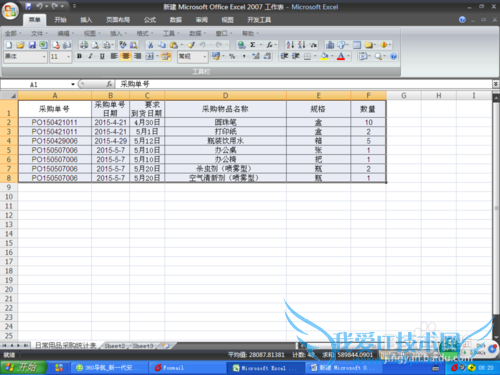Cut selection with the scissors icon
Image resolution: width=500 pixels, height=375 pixels.
click(x=151, y=45)
